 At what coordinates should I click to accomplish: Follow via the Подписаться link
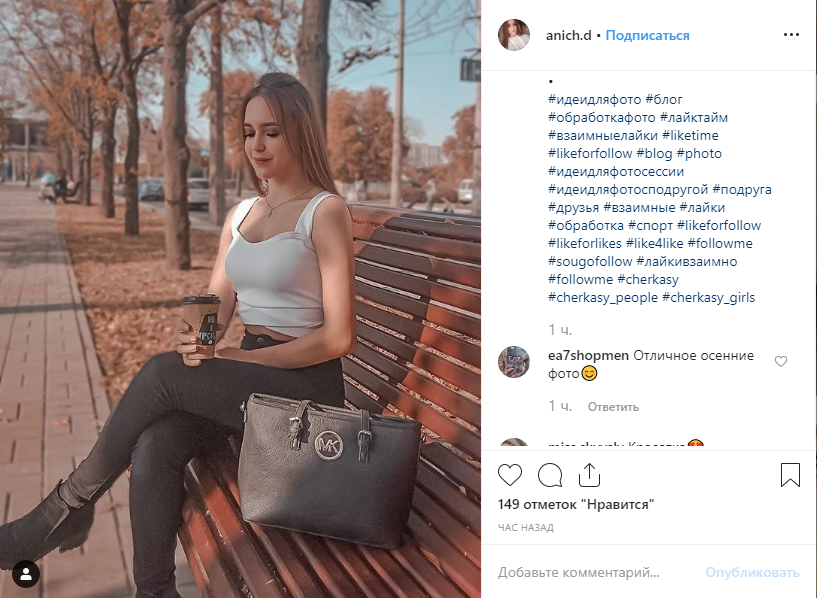pyautogui.click(x=647, y=35)
